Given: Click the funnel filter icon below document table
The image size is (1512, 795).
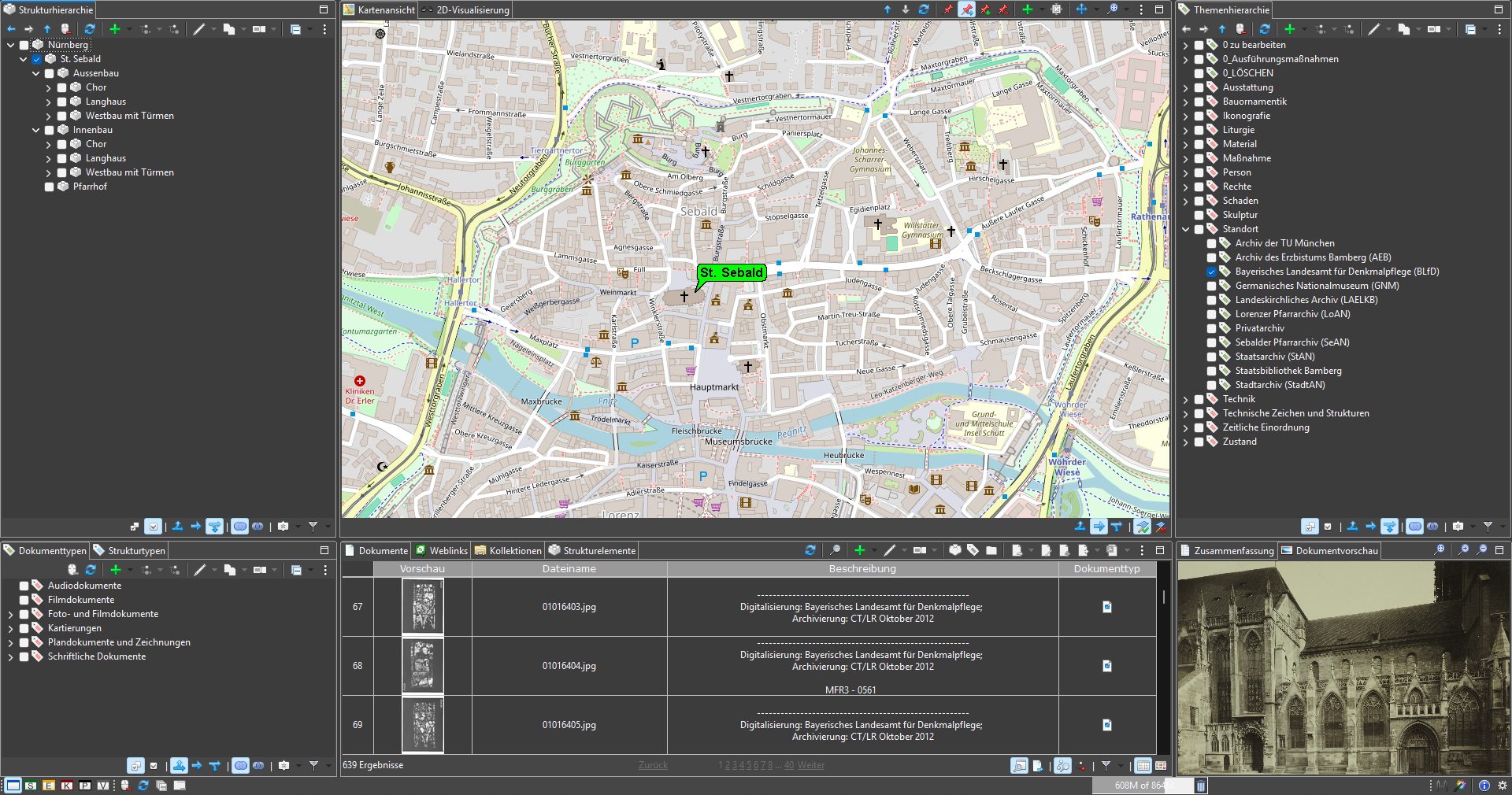Looking at the screenshot, I should pos(1106,766).
